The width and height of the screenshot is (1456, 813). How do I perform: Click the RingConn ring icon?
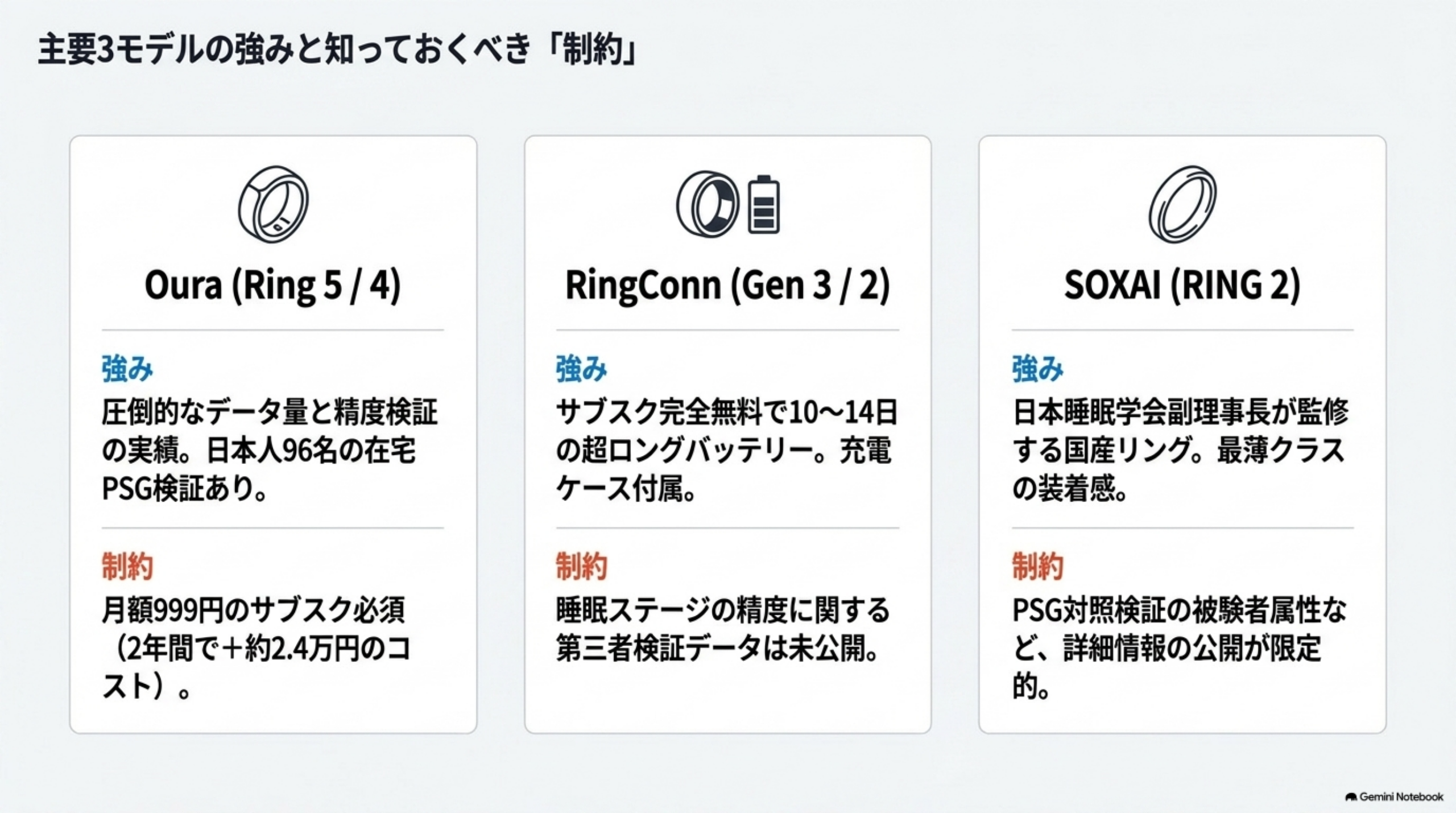(x=707, y=204)
